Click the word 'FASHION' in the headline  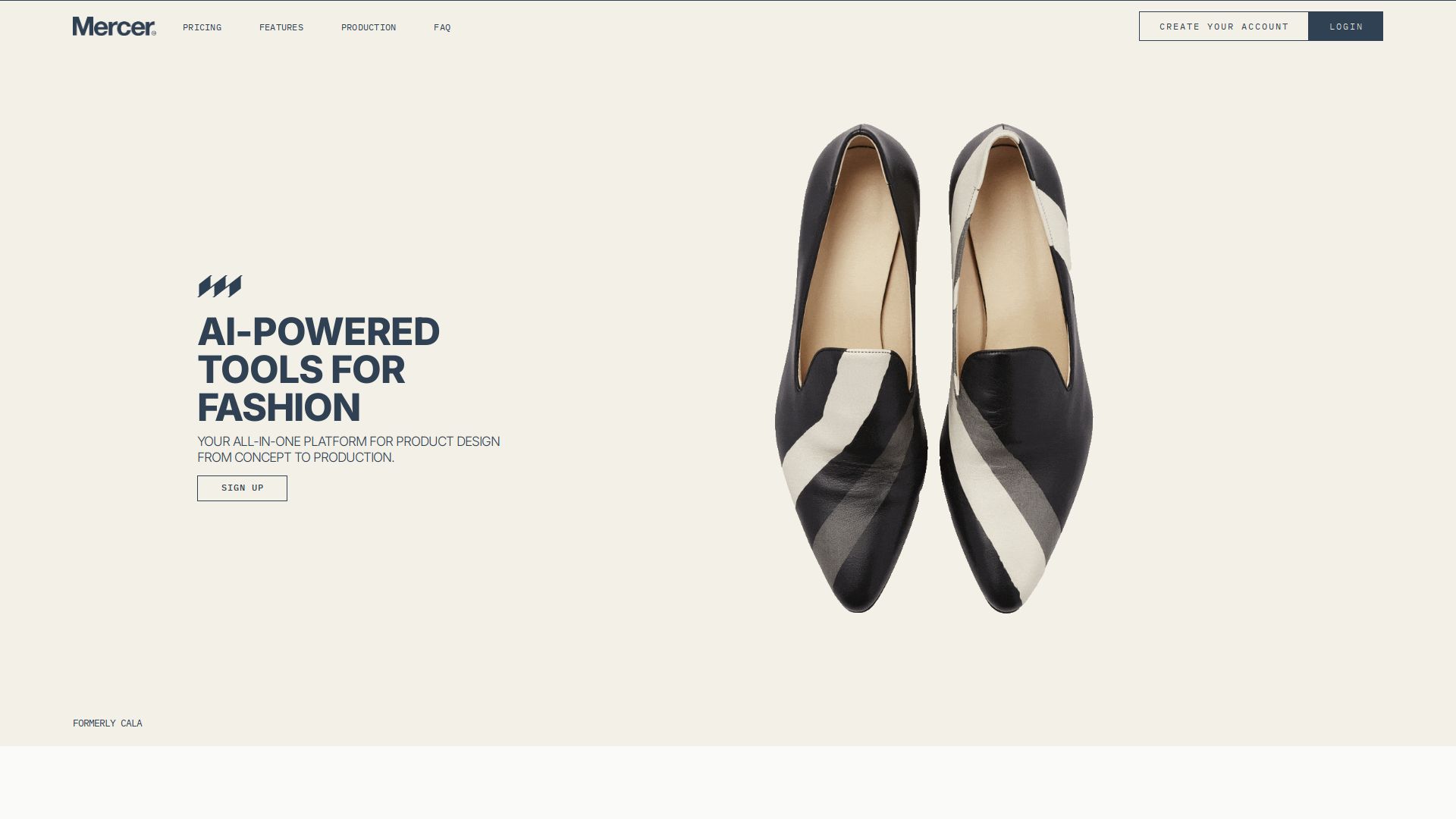279,408
